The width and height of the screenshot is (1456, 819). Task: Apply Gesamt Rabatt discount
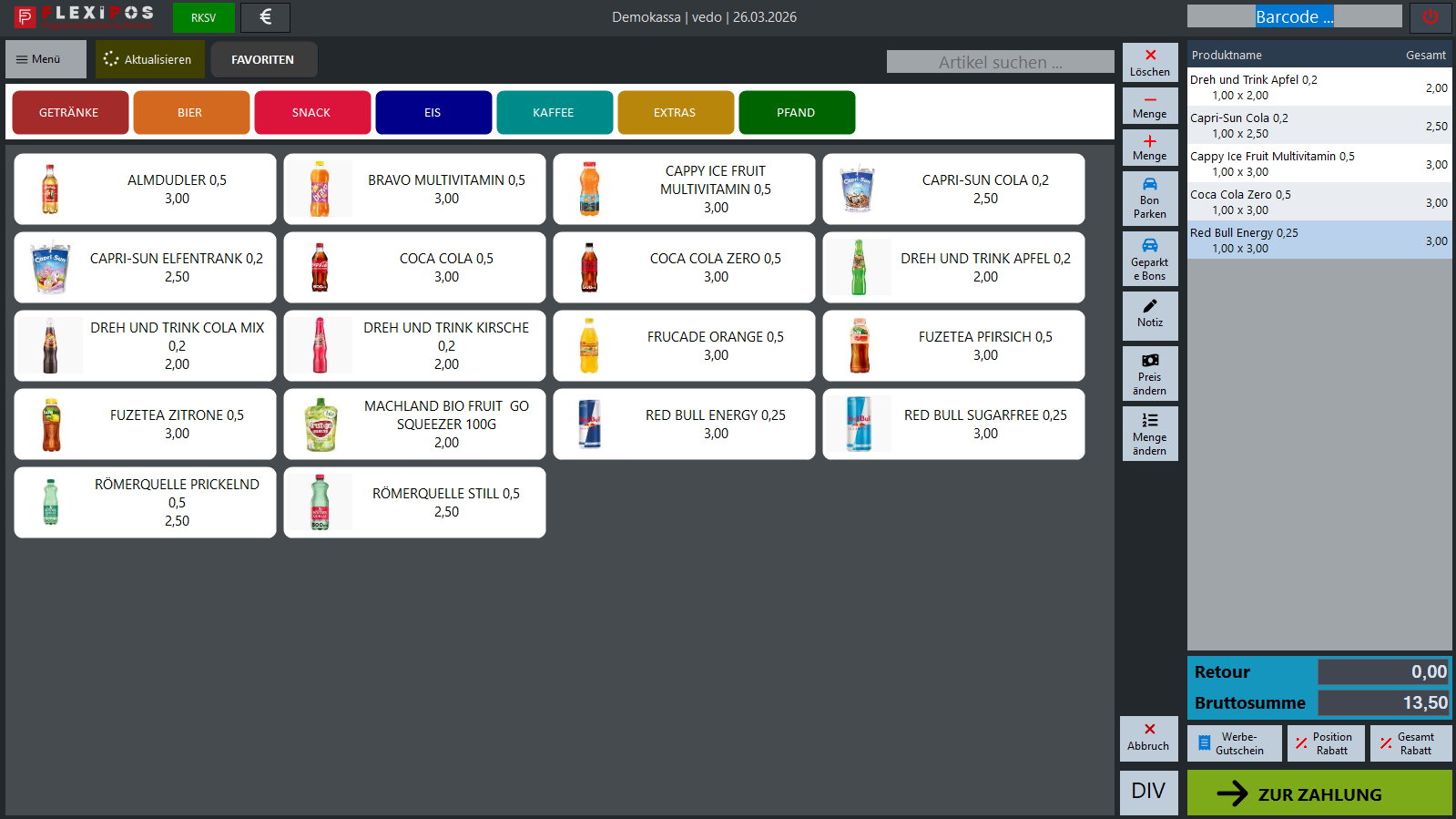tap(1410, 743)
